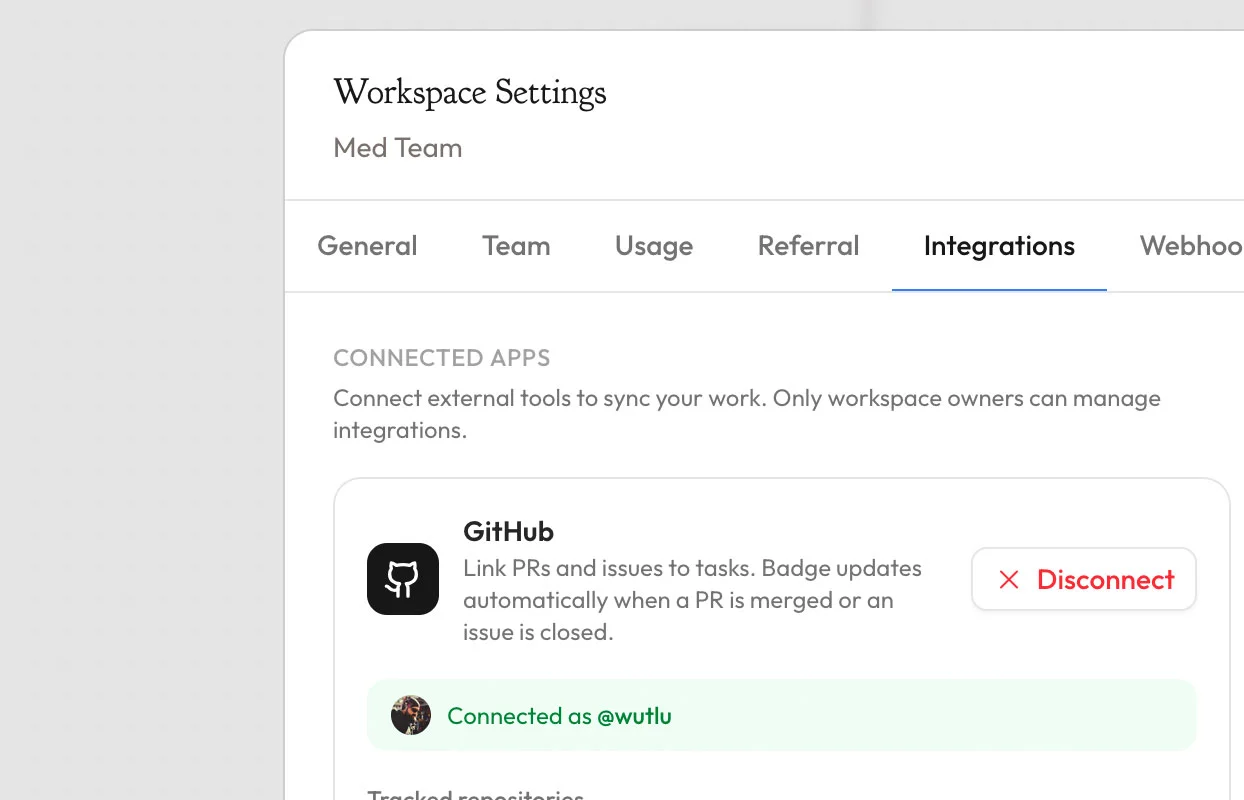Click the active Integrations tab

(x=999, y=246)
